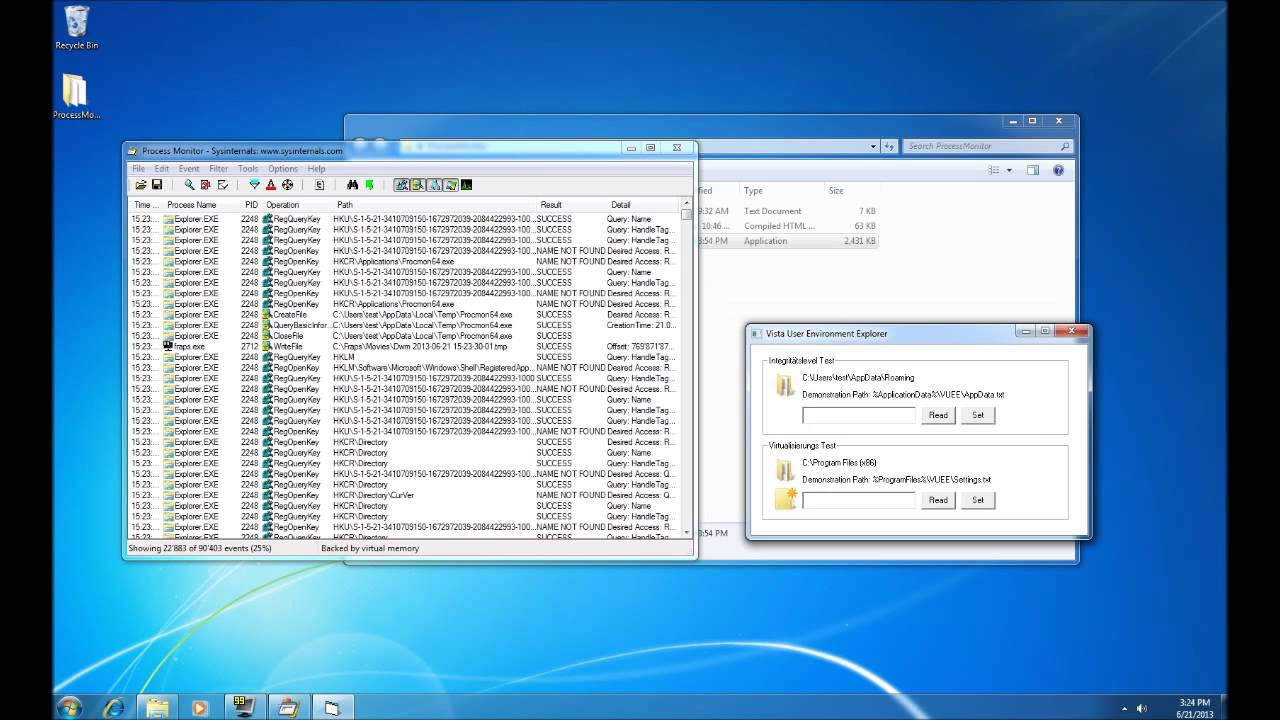The image size is (1280, 720).
Task: Click the Search ProcessMonitor box
Action: (988, 146)
